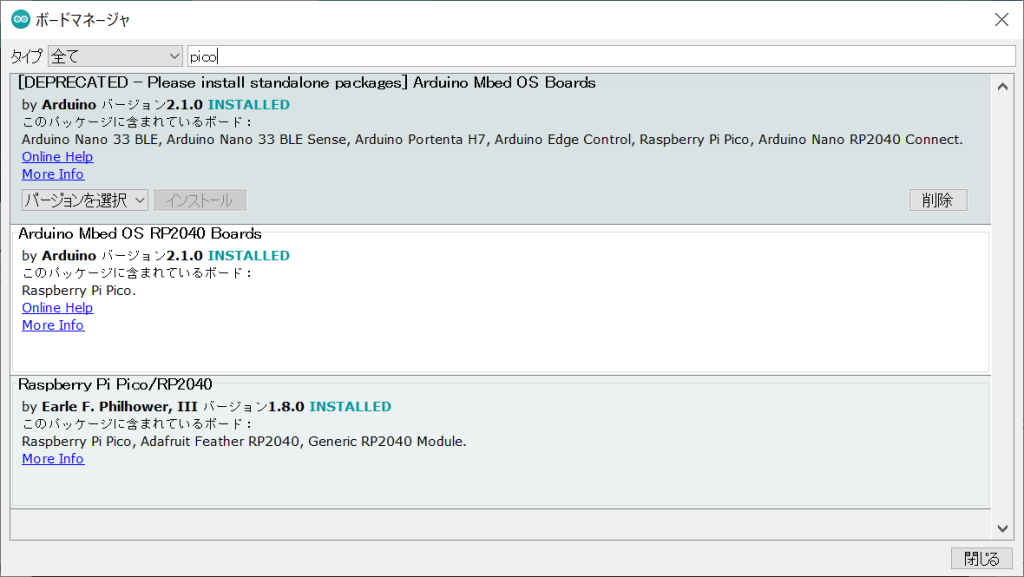Click the インストール button
Screen dimensions: 1024x577
[x=200, y=200]
